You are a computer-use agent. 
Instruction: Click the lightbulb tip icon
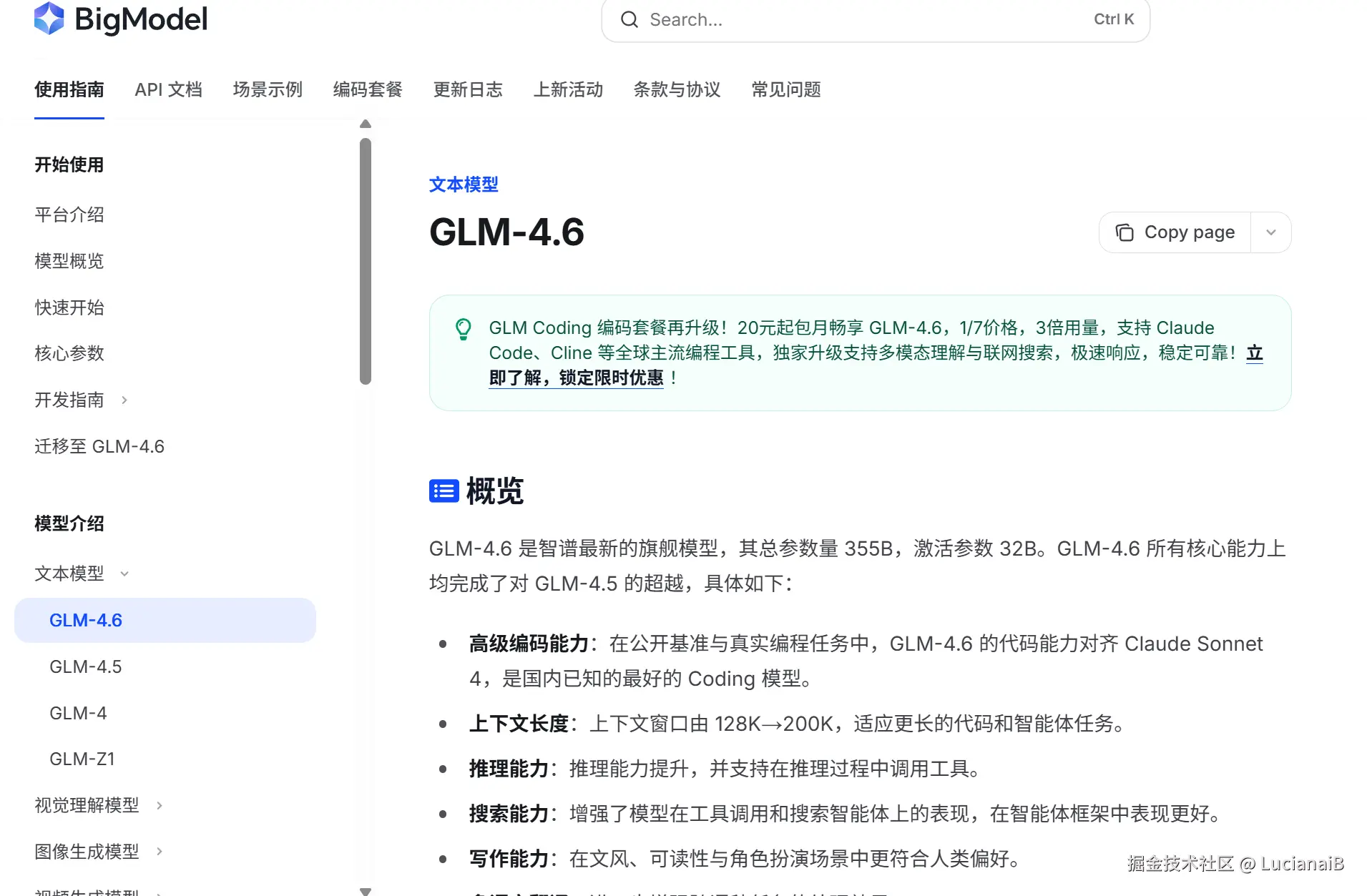pos(464,329)
